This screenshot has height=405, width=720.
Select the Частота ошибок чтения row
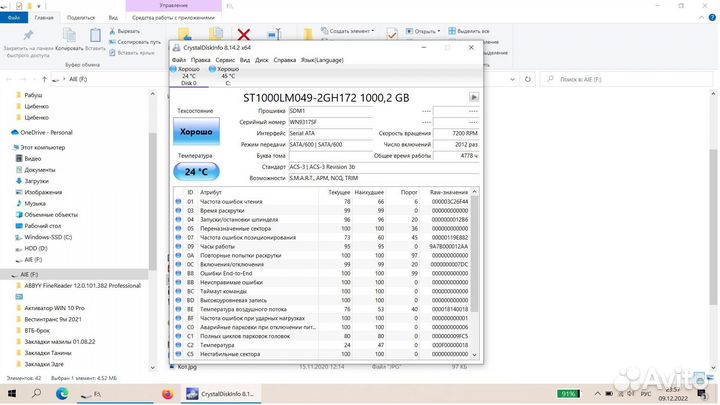pos(322,202)
